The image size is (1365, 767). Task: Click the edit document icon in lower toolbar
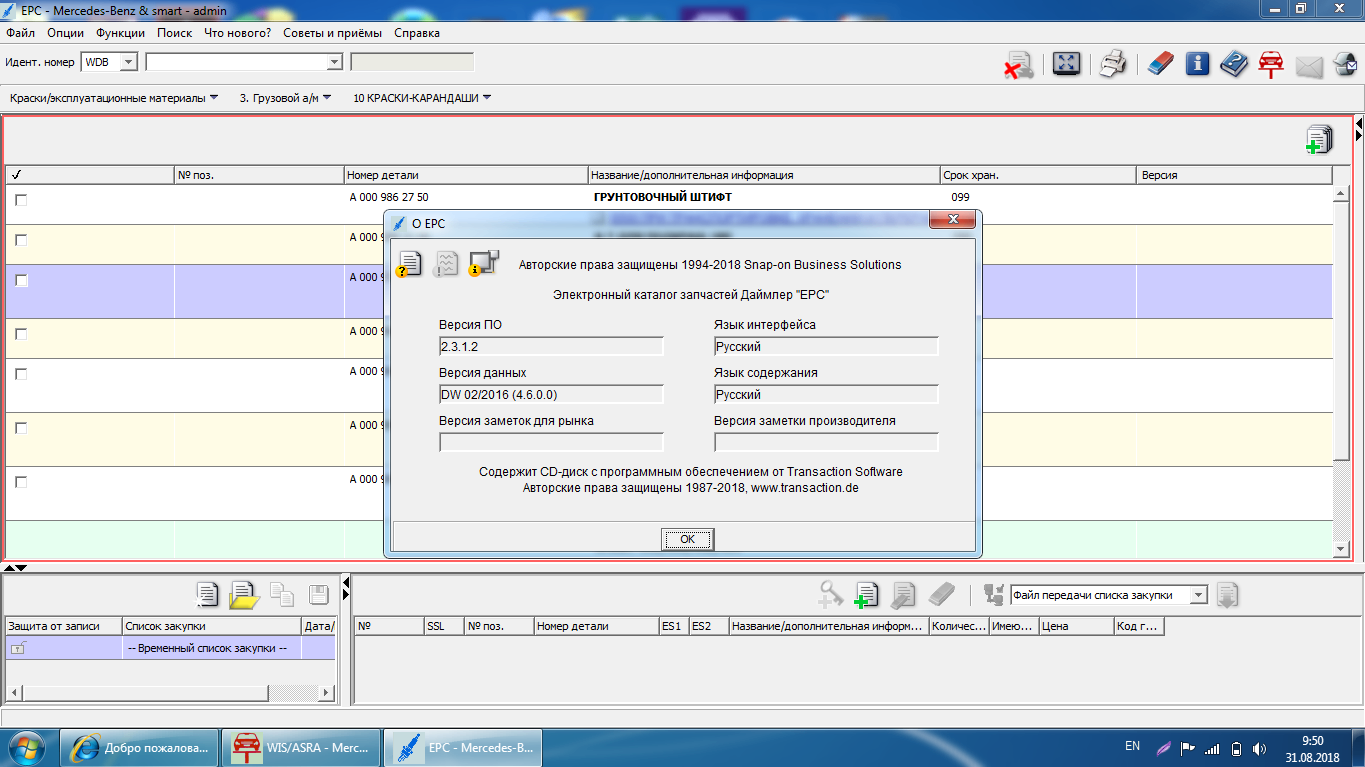pos(904,595)
